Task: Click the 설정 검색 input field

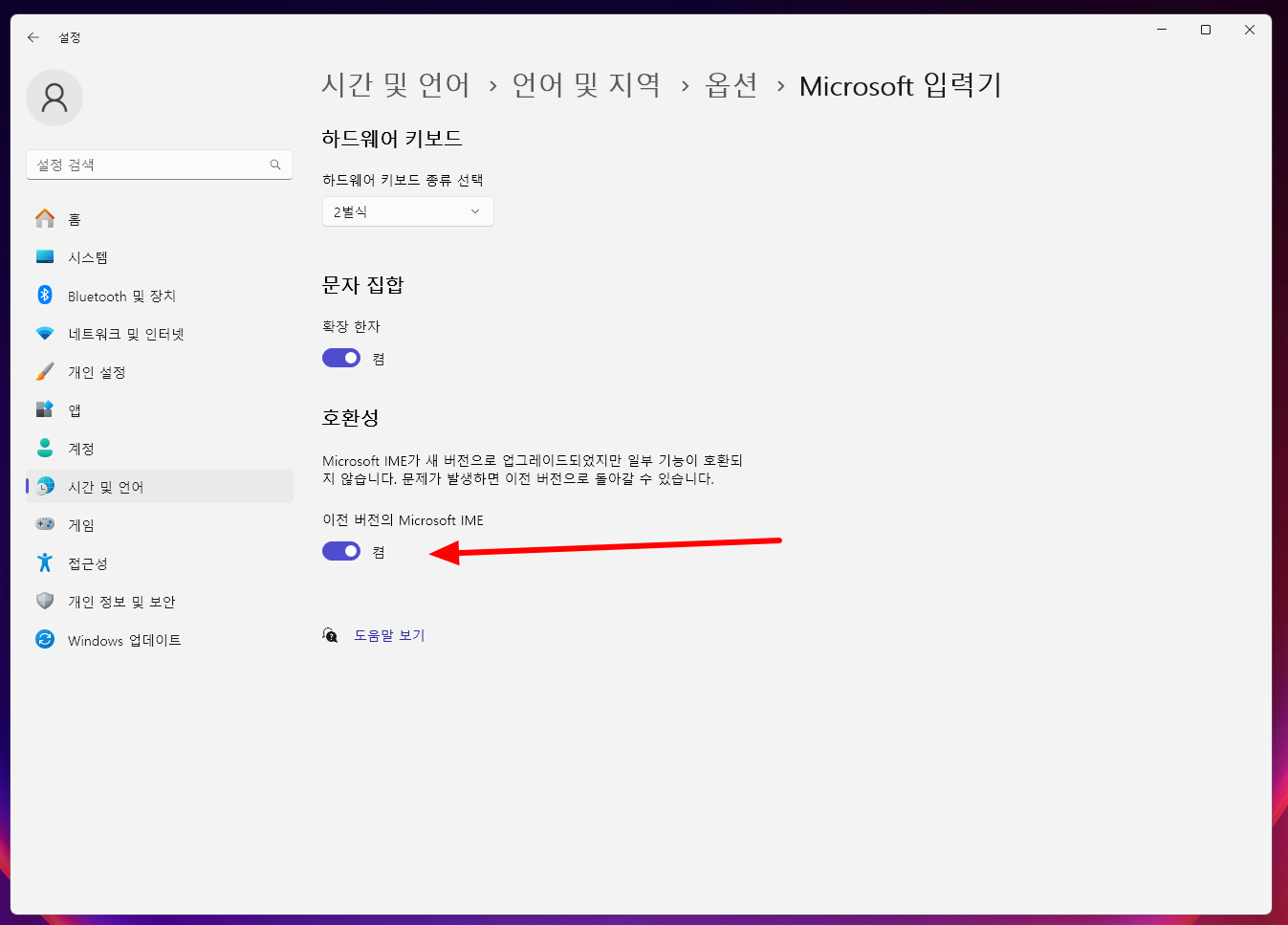Action: click(160, 165)
